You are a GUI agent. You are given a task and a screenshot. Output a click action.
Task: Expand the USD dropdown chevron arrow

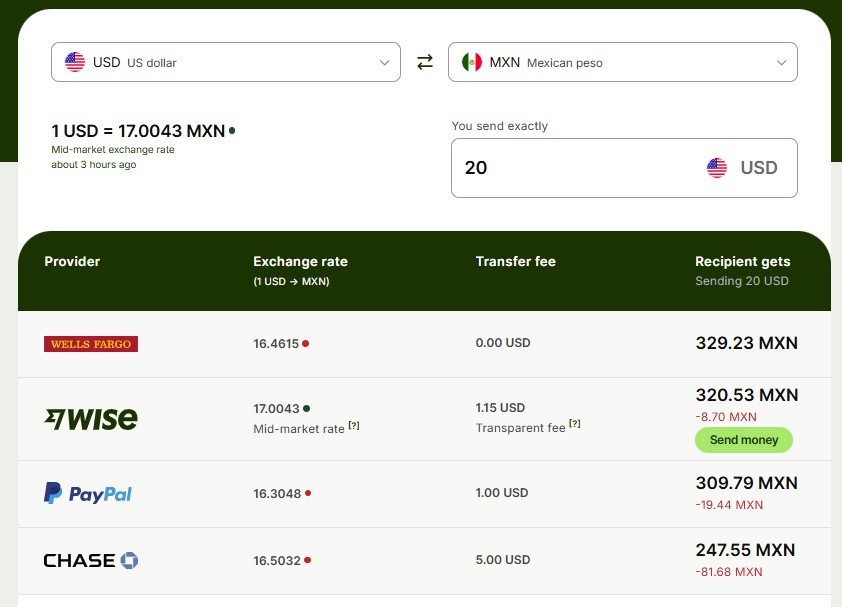click(x=384, y=63)
